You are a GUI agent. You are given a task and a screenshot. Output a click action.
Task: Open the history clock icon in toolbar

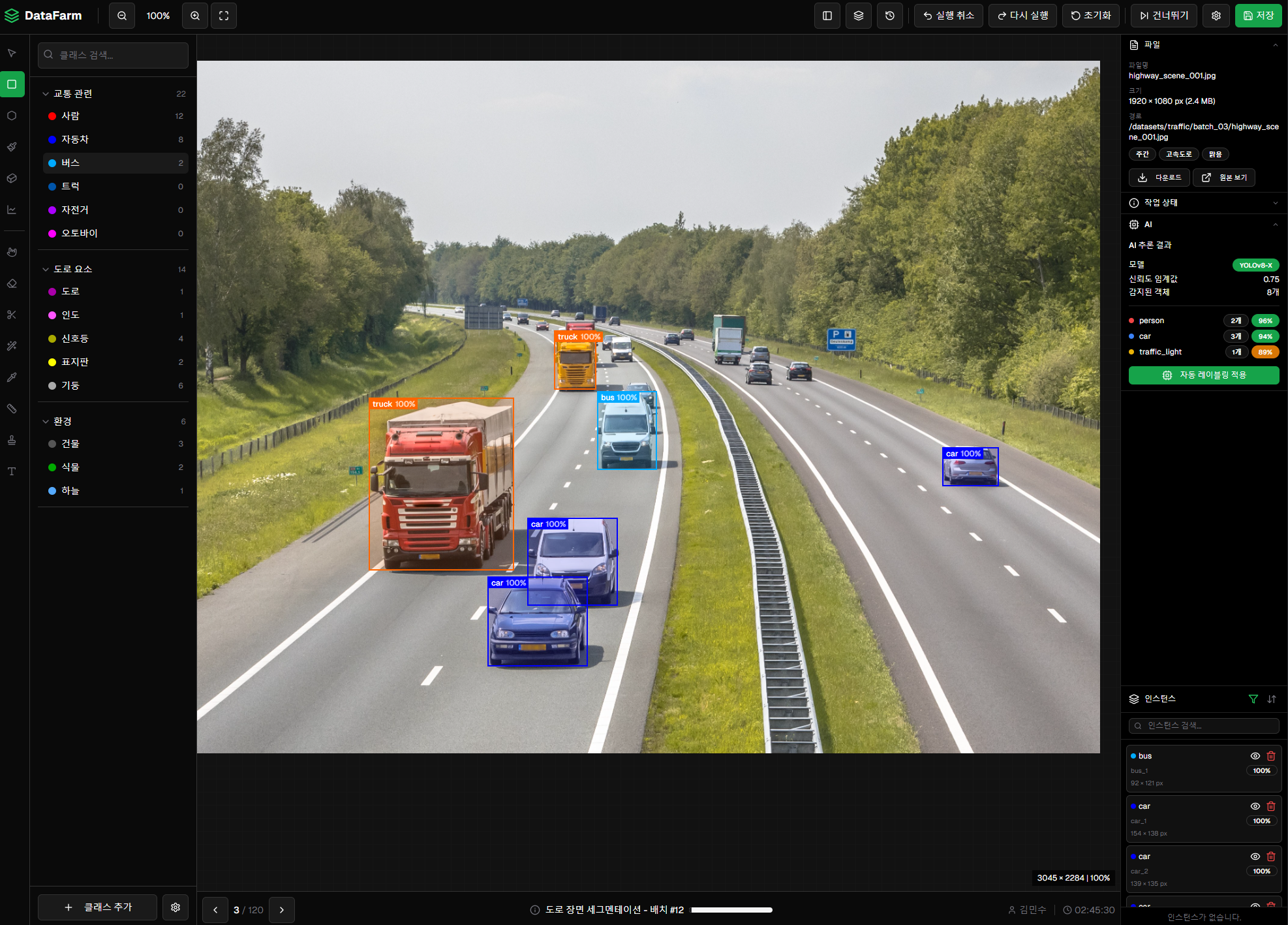(889, 16)
